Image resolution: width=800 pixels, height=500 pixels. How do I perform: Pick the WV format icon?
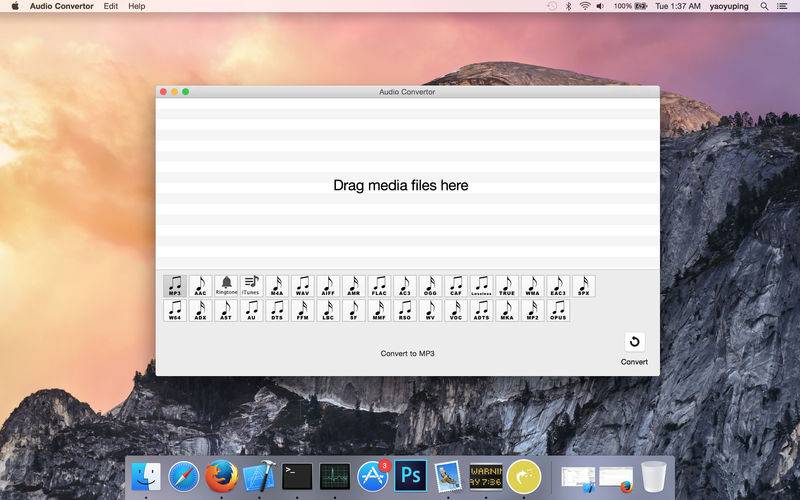pos(430,310)
